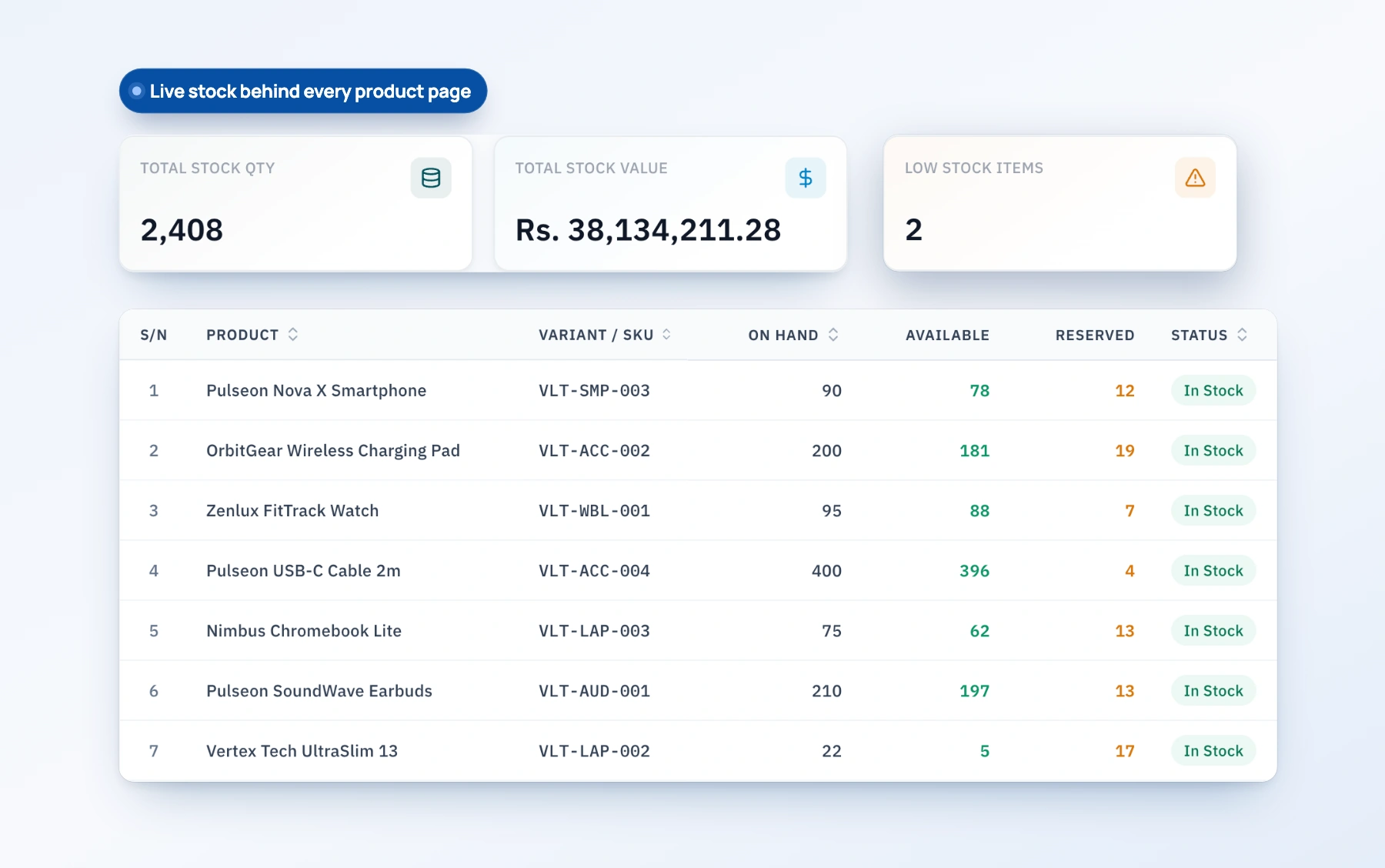Click the Rs. 38,134,211.28 stock value
Image resolution: width=1385 pixels, height=868 pixels.
pos(648,229)
